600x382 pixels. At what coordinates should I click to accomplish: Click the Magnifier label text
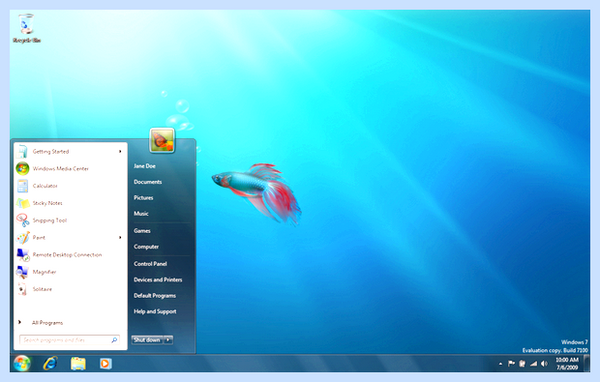pyautogui.click(x=44, y=272)
